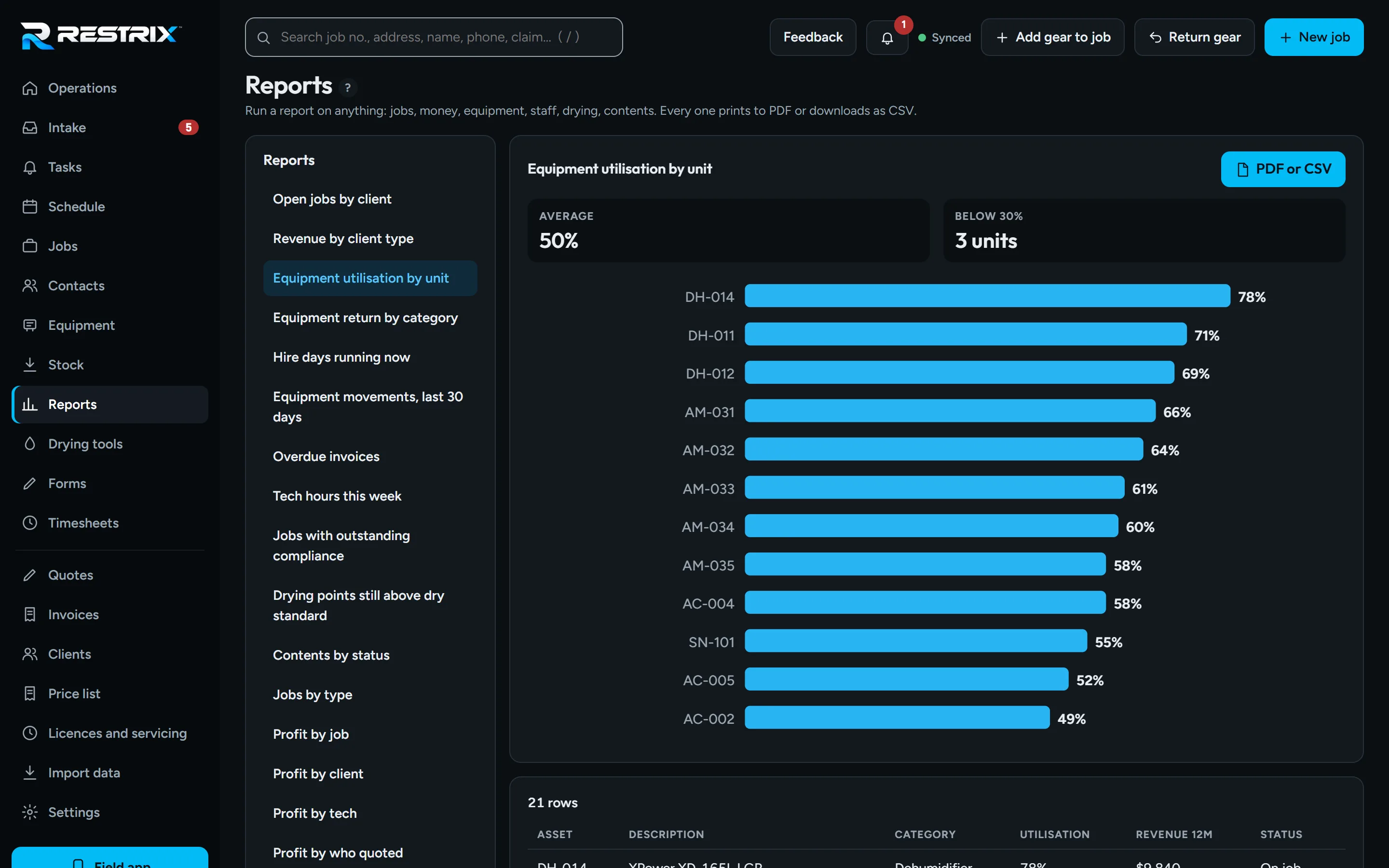Click the DH-014 utilisation bar

(x=987, y=296)
